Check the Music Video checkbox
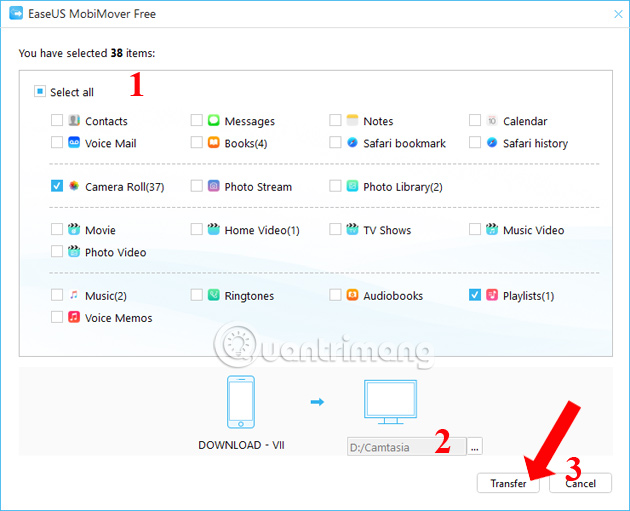This screenshot has width=630, height=511. click(475, 229)
